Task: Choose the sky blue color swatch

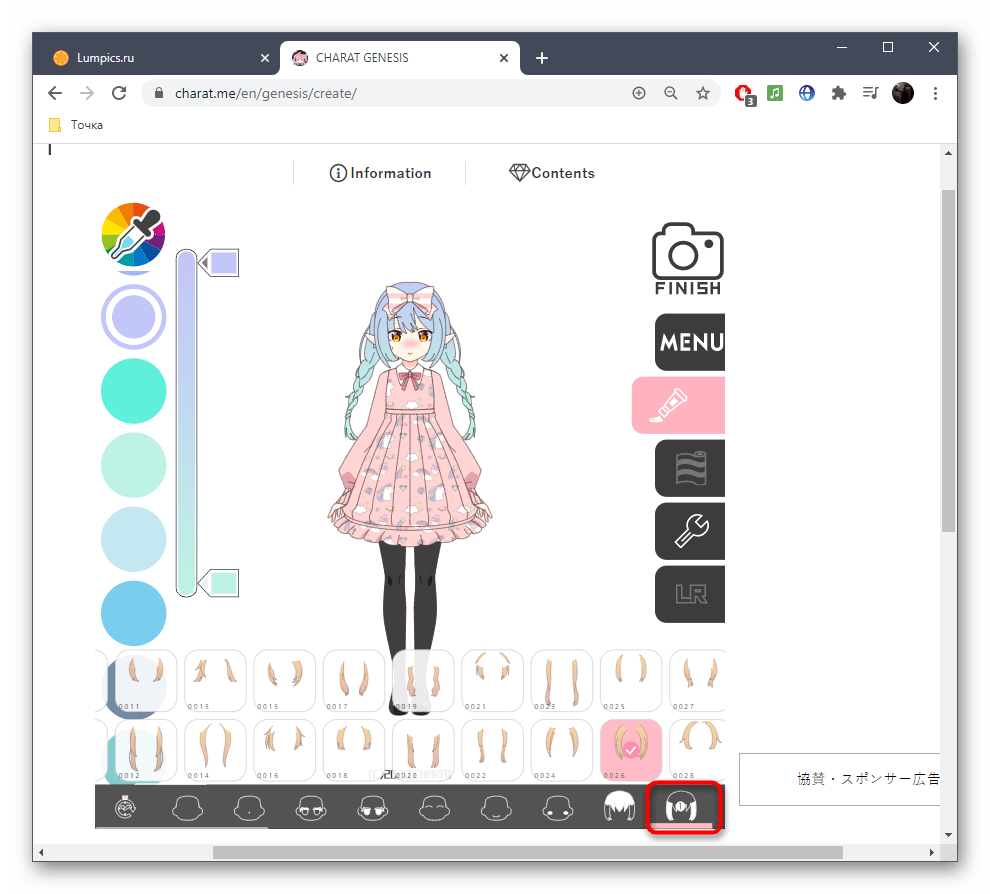Action: pyautogui.click(x=133, y=613)
